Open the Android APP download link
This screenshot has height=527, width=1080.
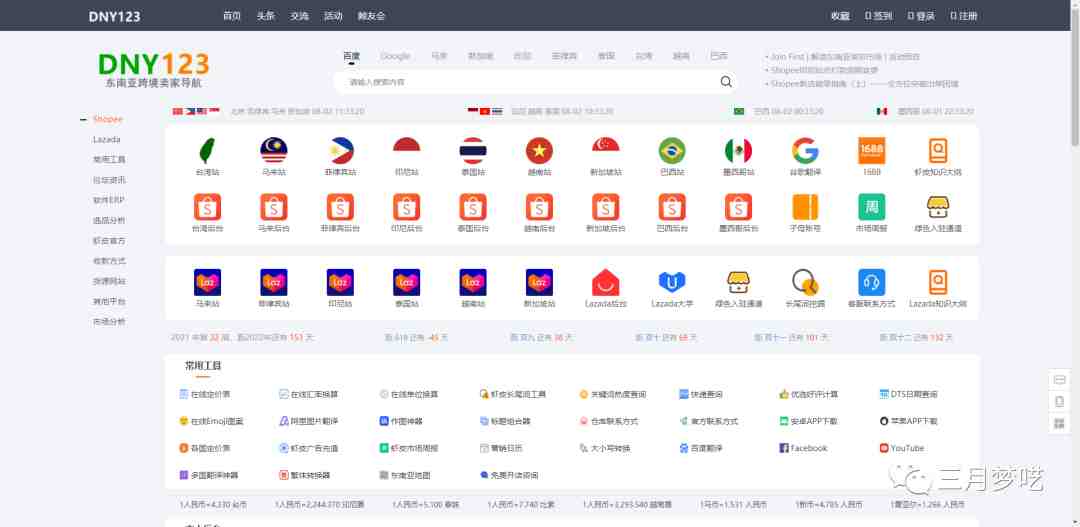tap(808, 421)
